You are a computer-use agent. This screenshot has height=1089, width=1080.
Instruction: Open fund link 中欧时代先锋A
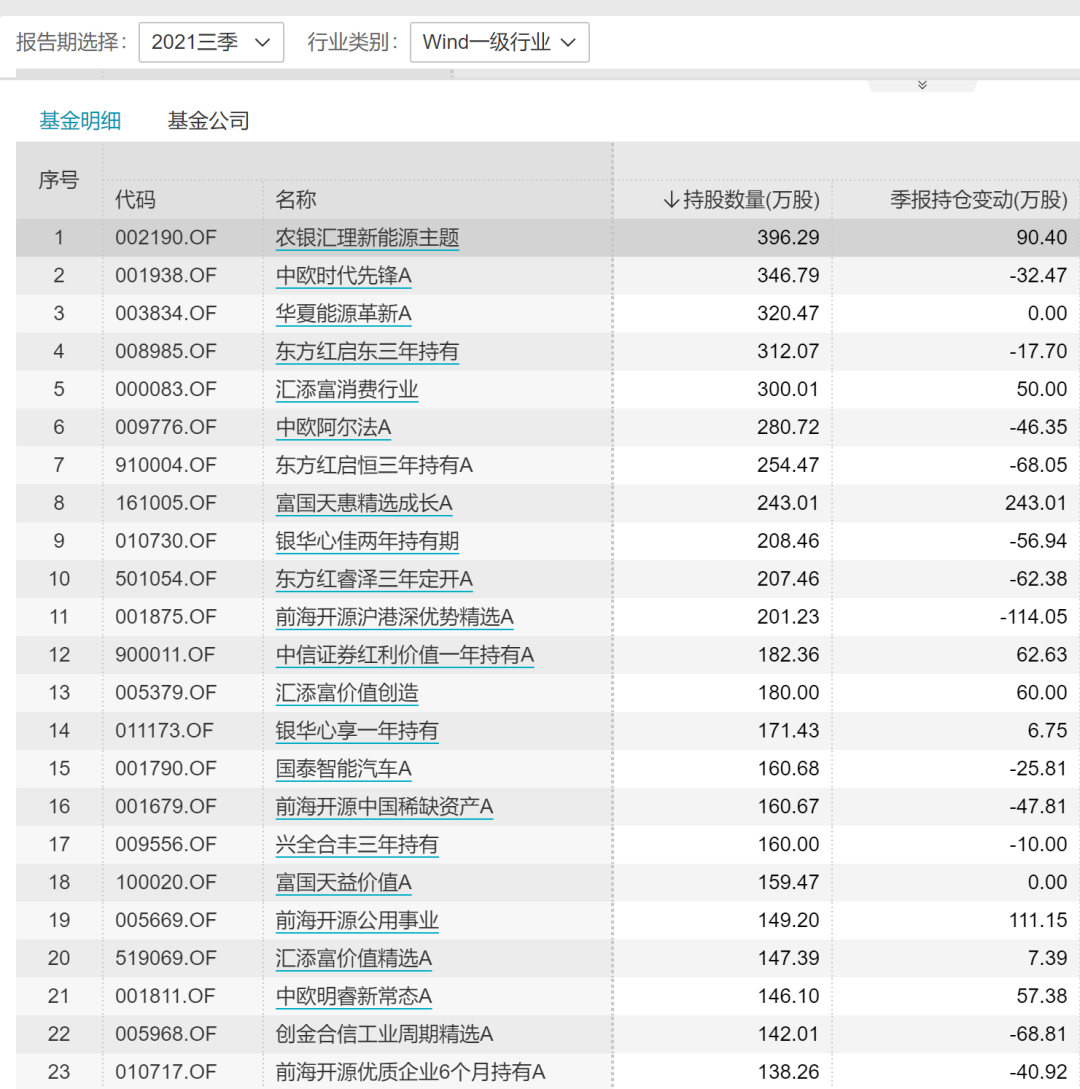tap(343, 276)
